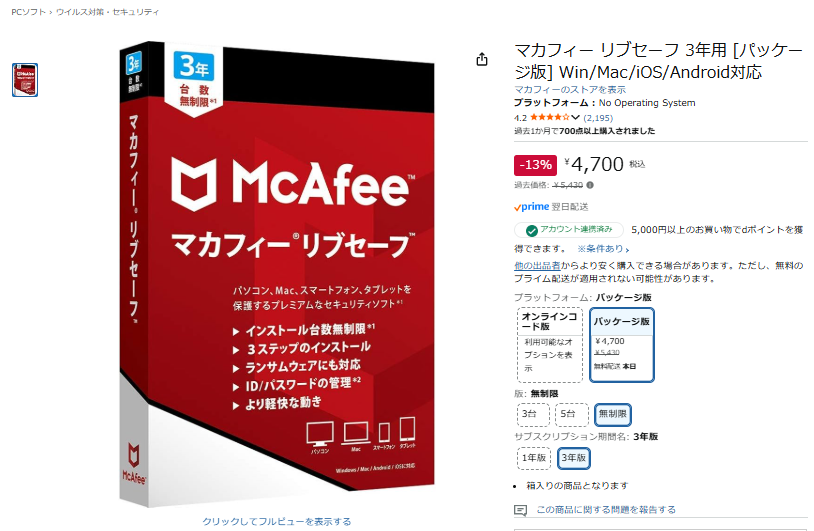Expand the ※条件あり conditions link
Viewport: 814px width, 531px height.
point(603,249)
